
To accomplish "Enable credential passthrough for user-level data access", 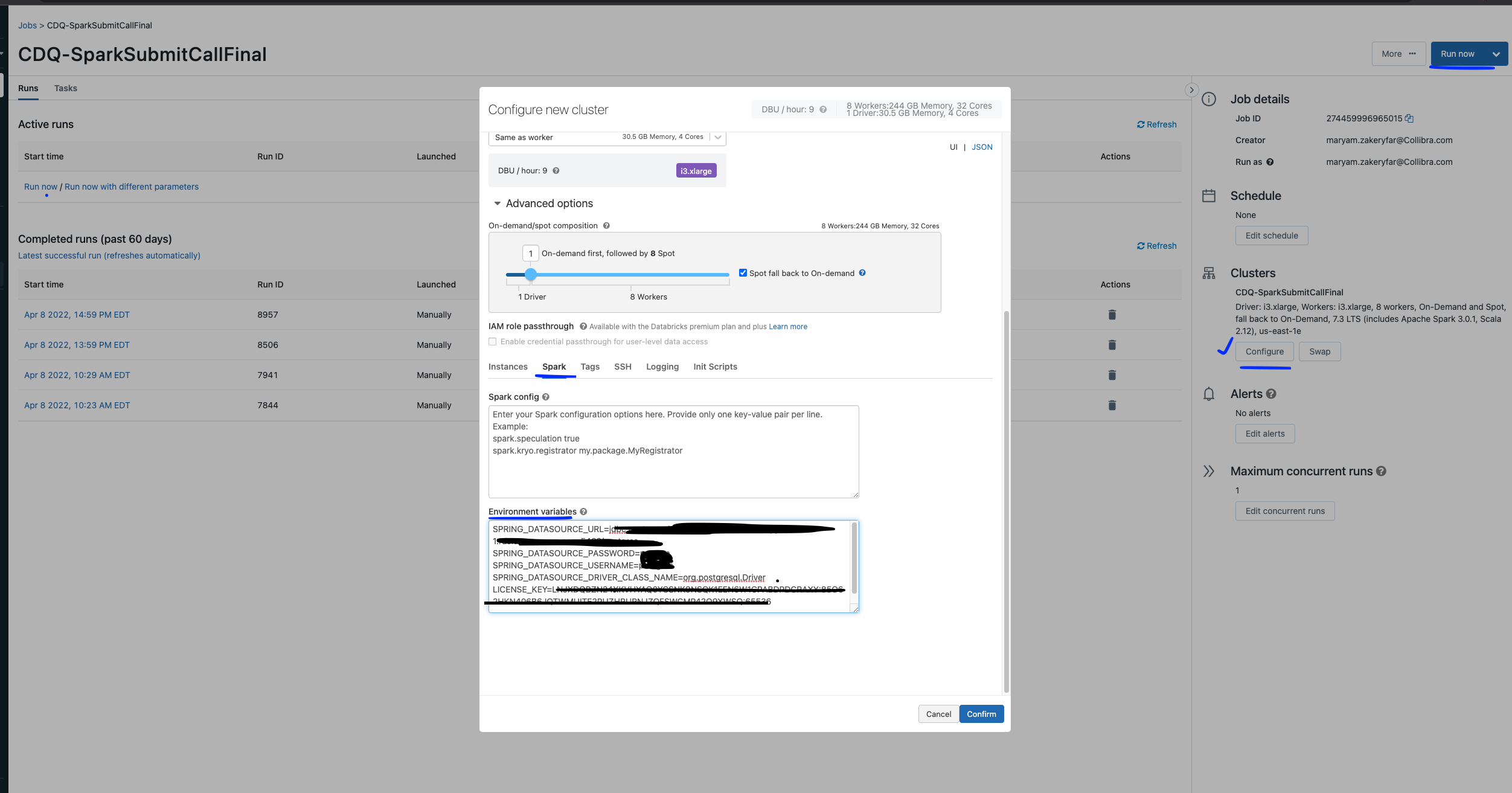I will tap(493, 341).
